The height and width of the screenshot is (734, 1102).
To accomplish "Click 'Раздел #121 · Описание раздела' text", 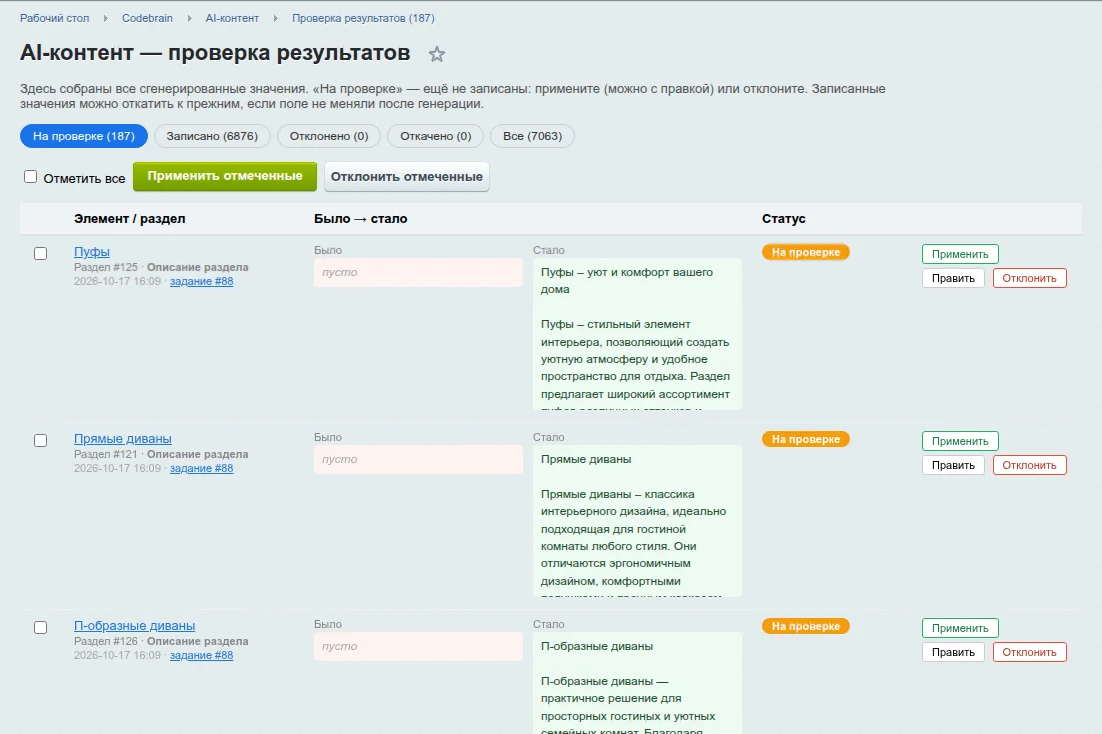I will 161,454.
